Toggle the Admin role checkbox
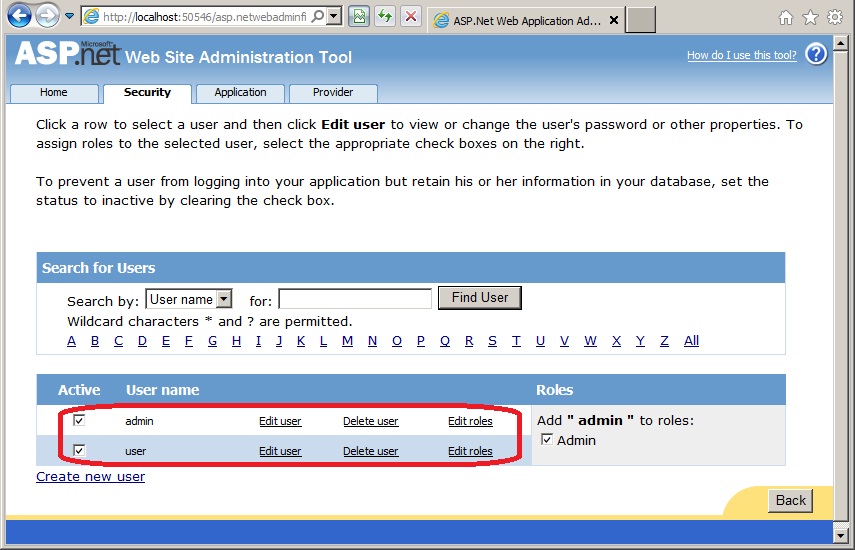Screen dimensions: 855x550 547,439
